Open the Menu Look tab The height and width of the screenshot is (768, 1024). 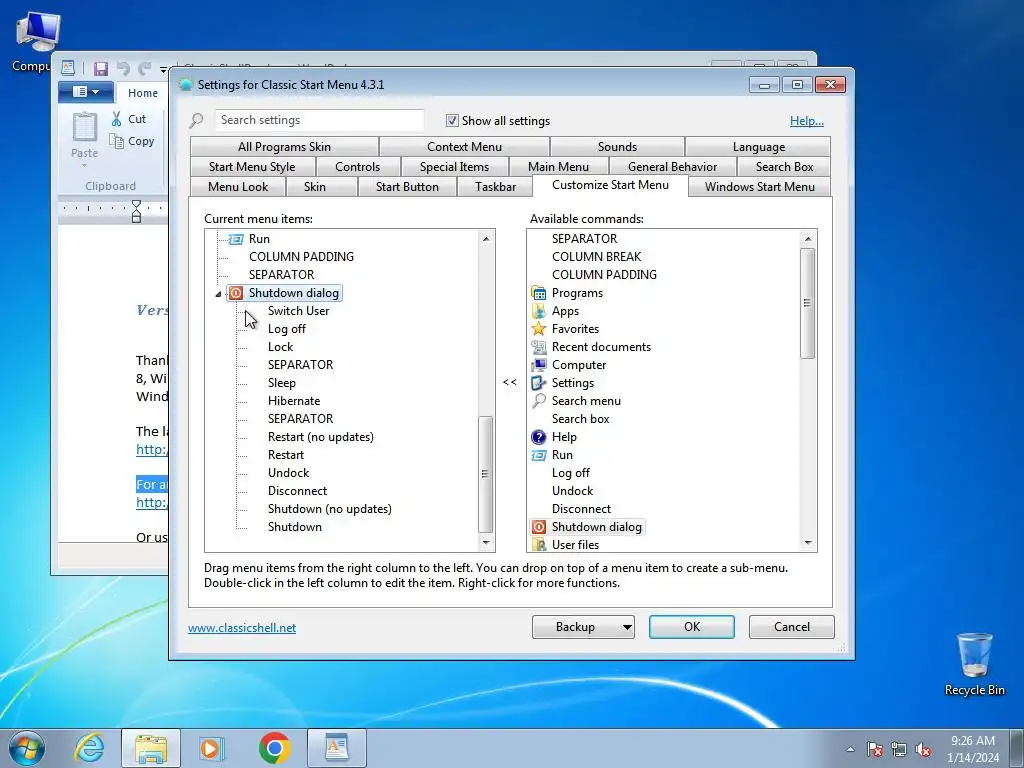click(x=238, y=187)
